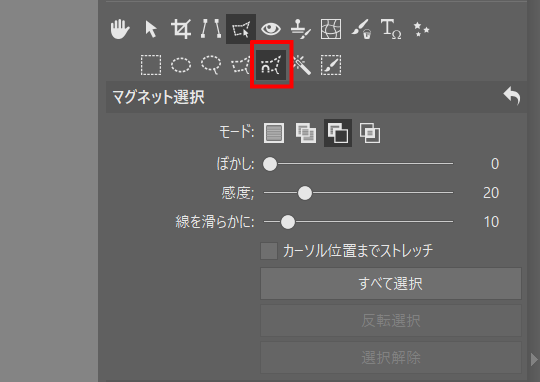The height and width of the screenshot is (382, 540).
Task: Open the selection tools group icon
Action: (x=241, y=29)
